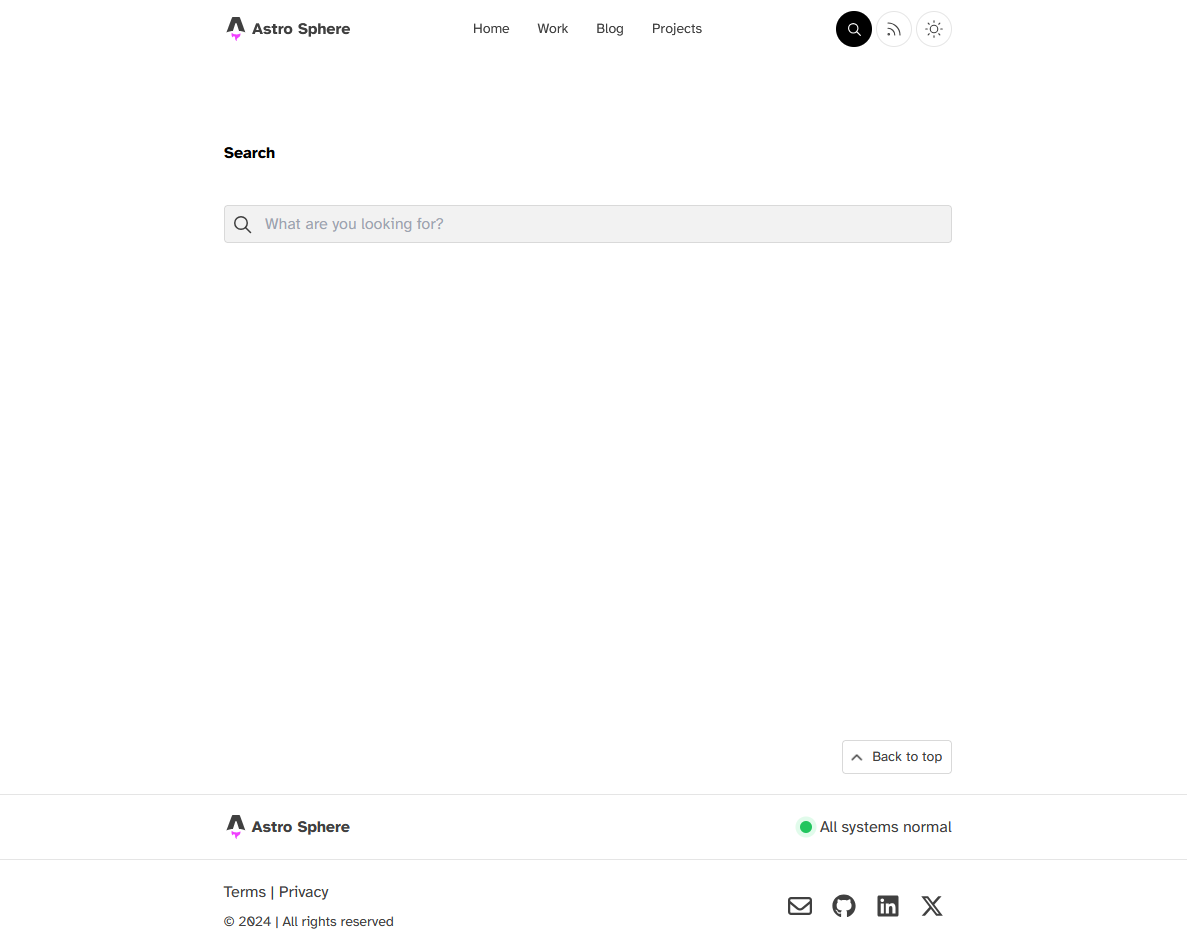Focus the 'What are you looking for?' field
The width and height of the screenshot is (1187, 940).
point(600,224)
